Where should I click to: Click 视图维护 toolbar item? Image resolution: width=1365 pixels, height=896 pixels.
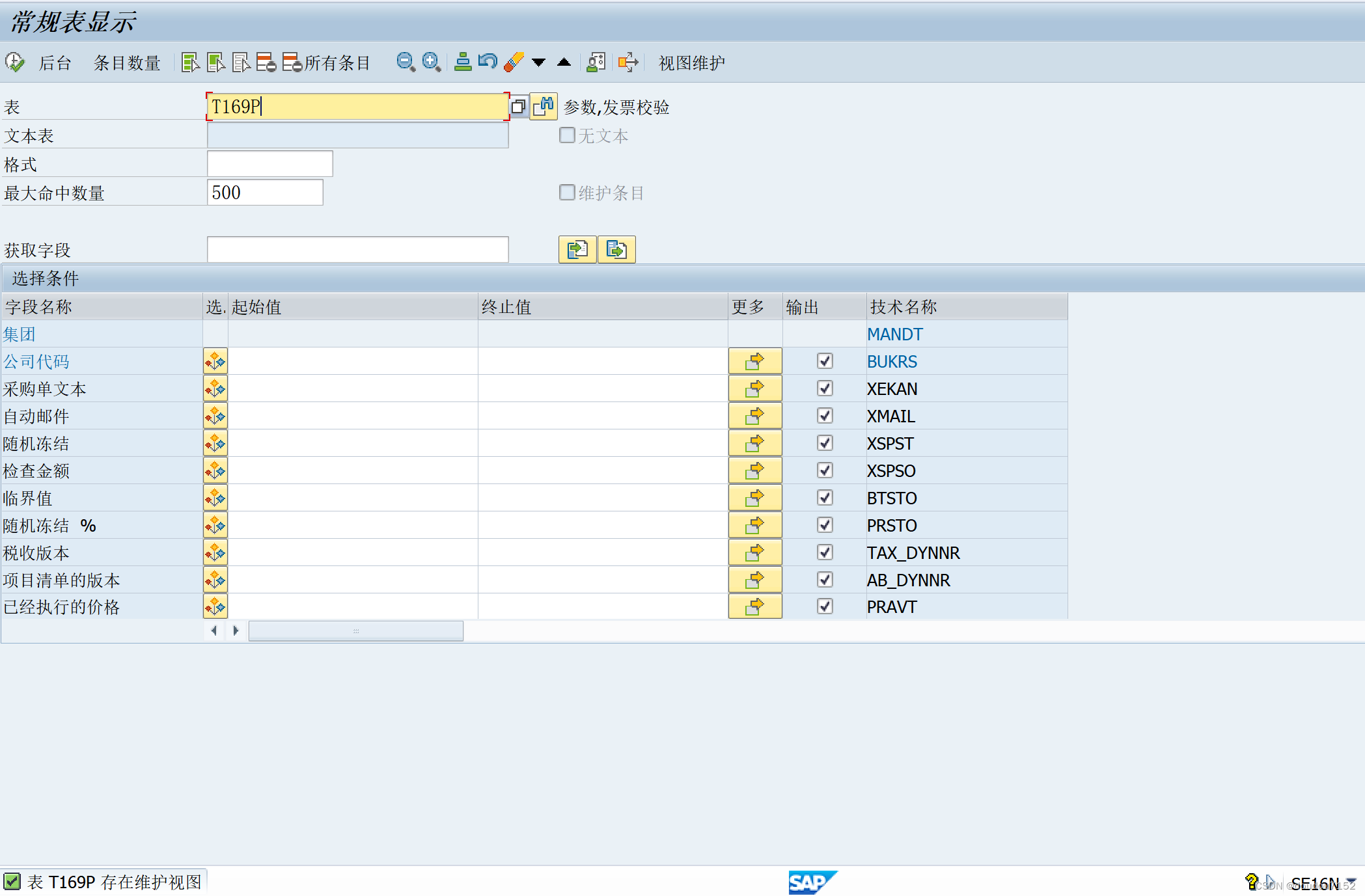coord(691,63)
